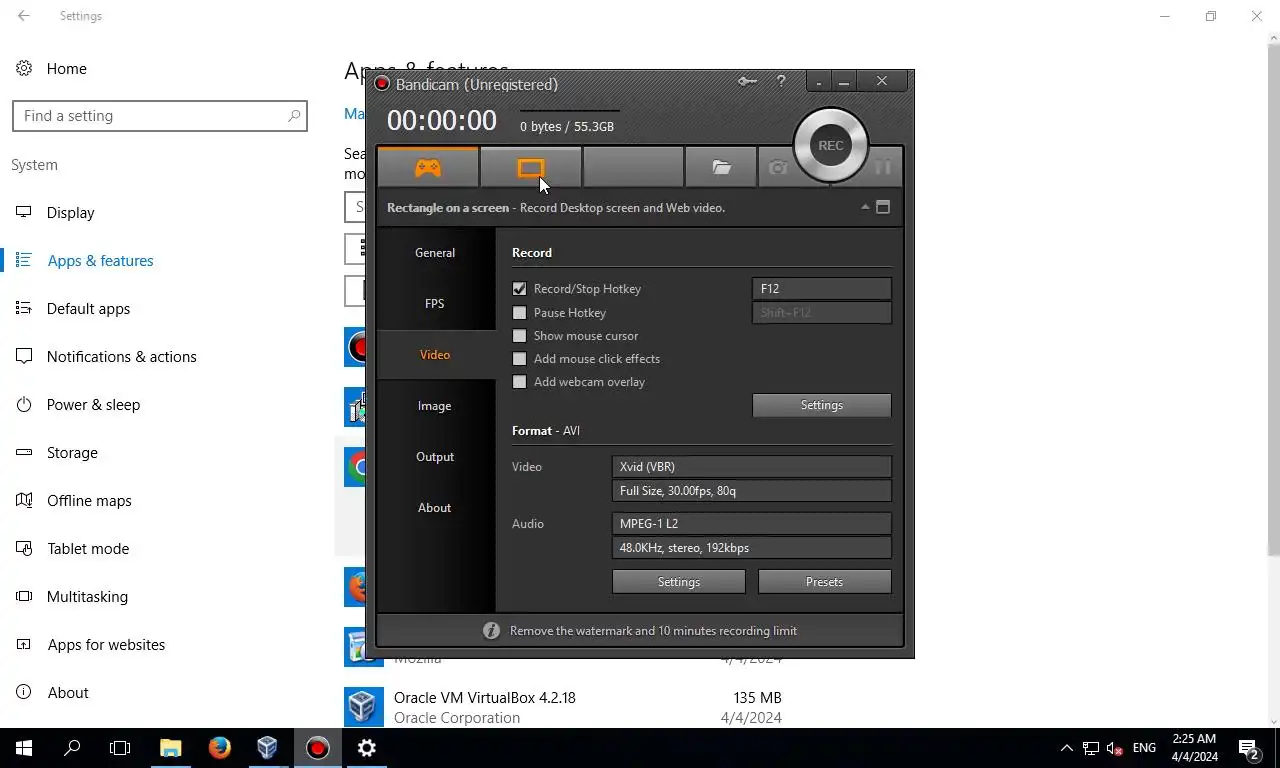
Task: Open the Action Center notifications icon
Action: tap(1249, 748)
